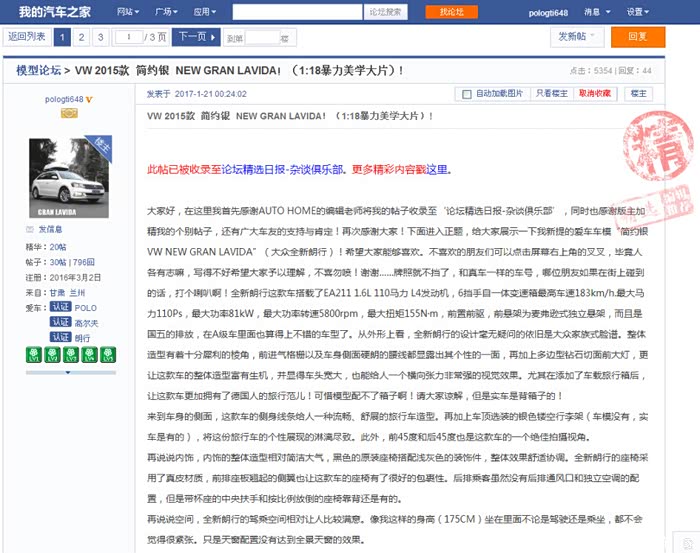
Task: Click the last green LV5 badge icon
Action: coord(108,353)
